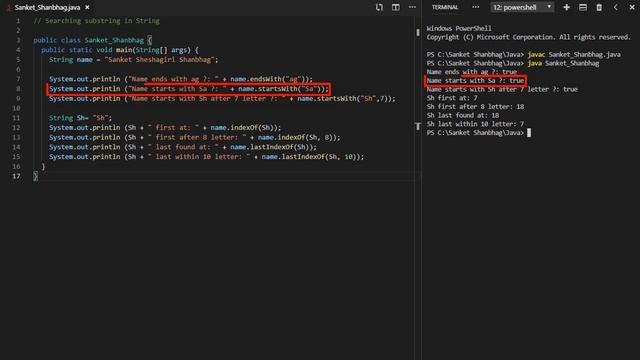This screenshot has width=640, height=360.
Task: Click the startsWith("Sa") println line
Action: point(189,89)
